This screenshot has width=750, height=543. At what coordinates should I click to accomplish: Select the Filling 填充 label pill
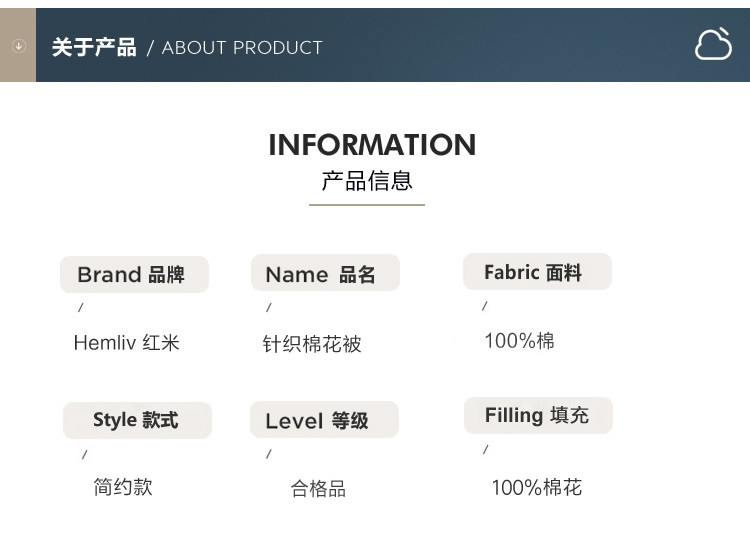538,415
